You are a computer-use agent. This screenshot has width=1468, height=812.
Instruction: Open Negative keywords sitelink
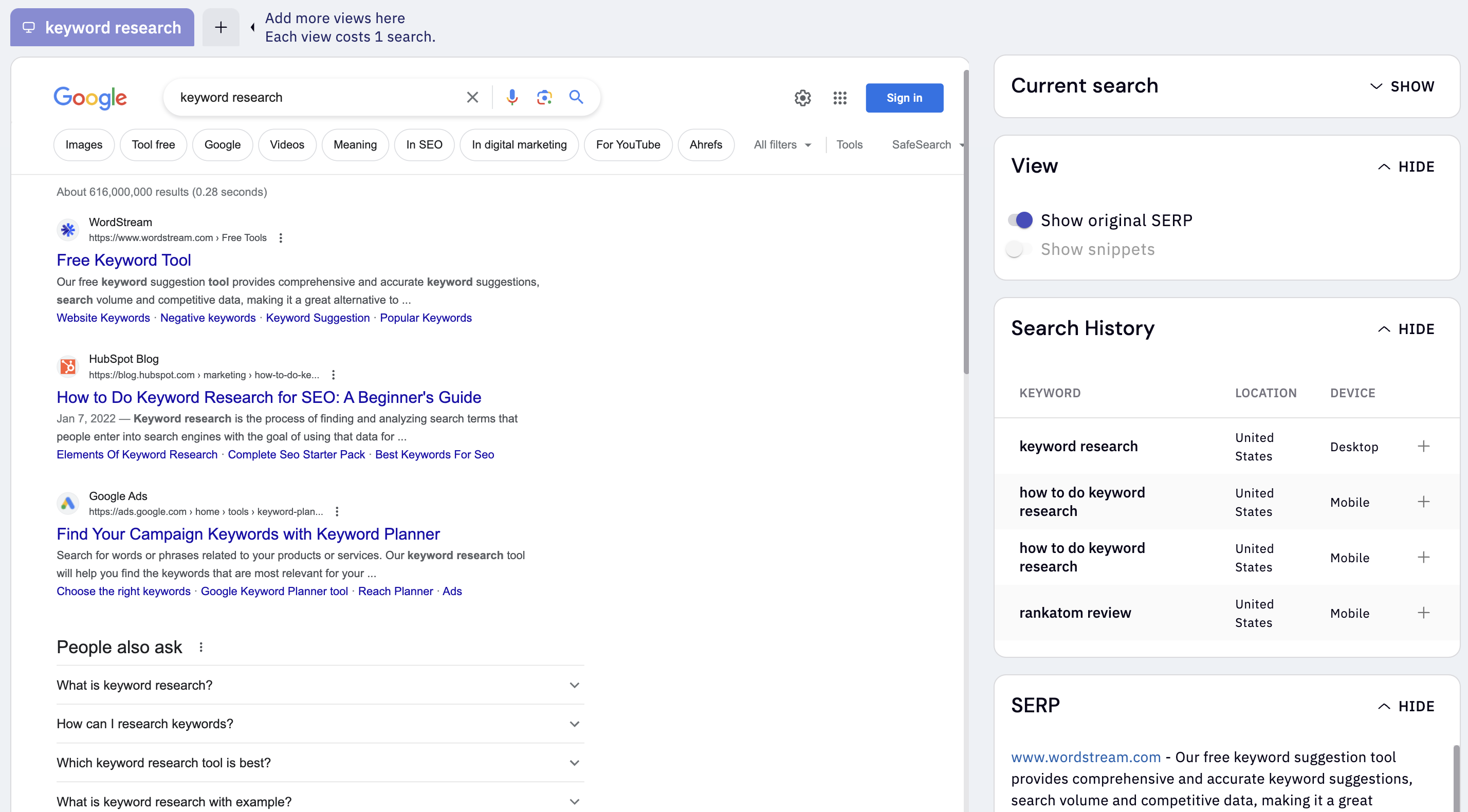click(208, 318)
